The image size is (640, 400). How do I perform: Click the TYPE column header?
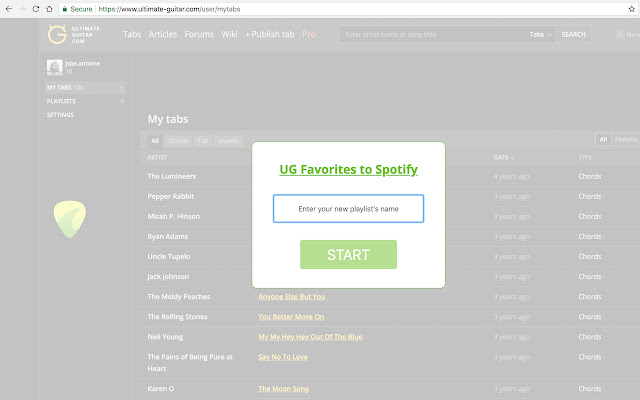[x=585, y=158]
